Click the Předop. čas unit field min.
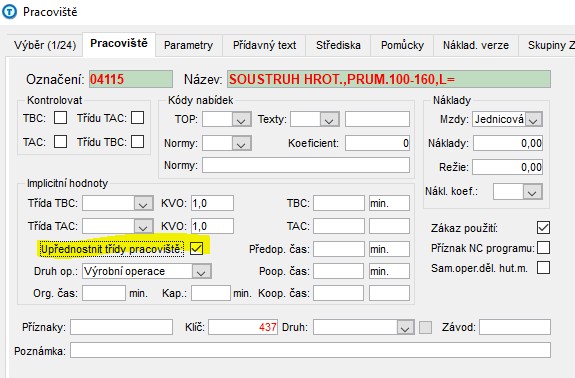 [389, 249]
